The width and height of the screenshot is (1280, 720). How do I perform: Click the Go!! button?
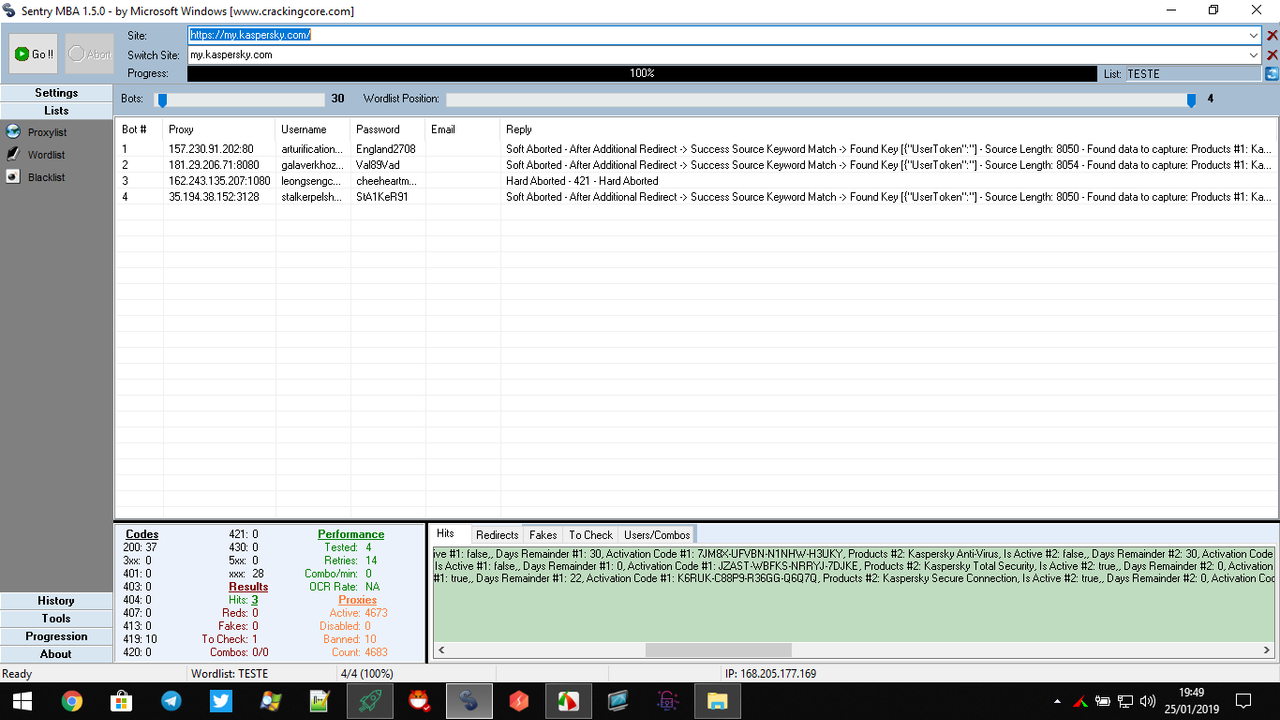[34, 54]
